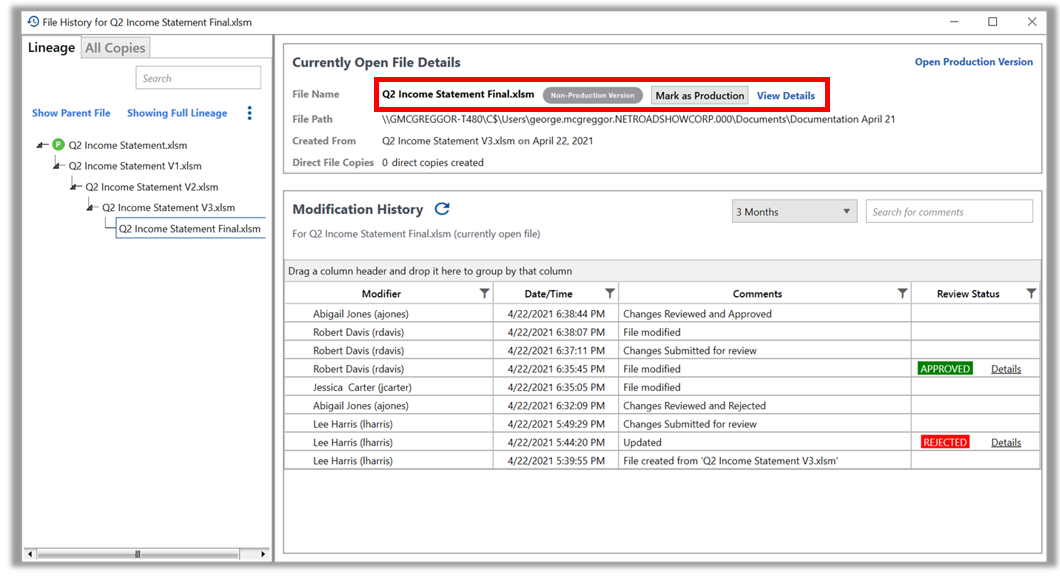Filter the Date/Time column
Viewport: 1060px width, 577px height.
pyautogui.click(x=610, y=293)
